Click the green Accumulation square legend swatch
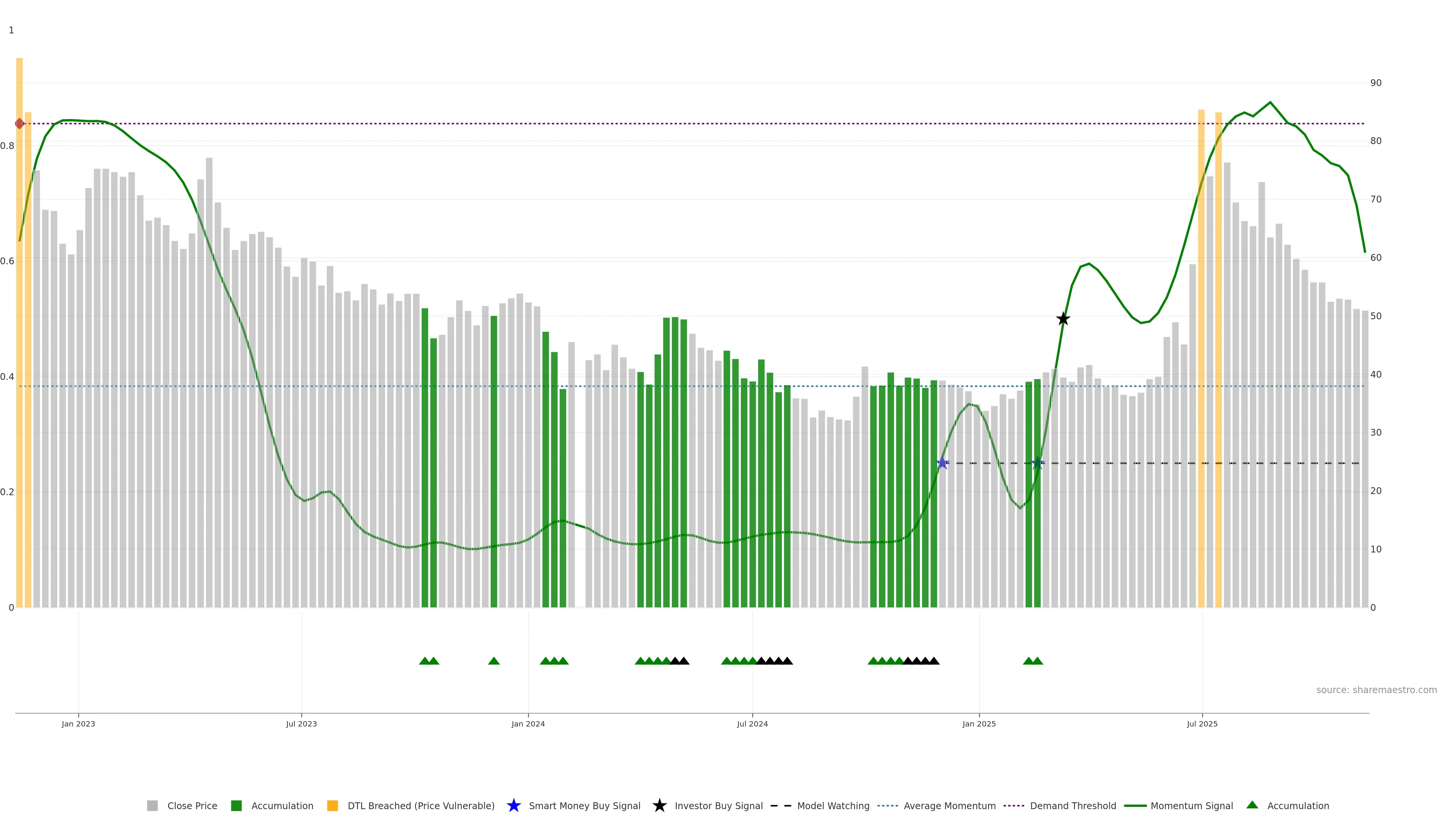Viewport: 1456px width, 819px height. tap(236, 805)
